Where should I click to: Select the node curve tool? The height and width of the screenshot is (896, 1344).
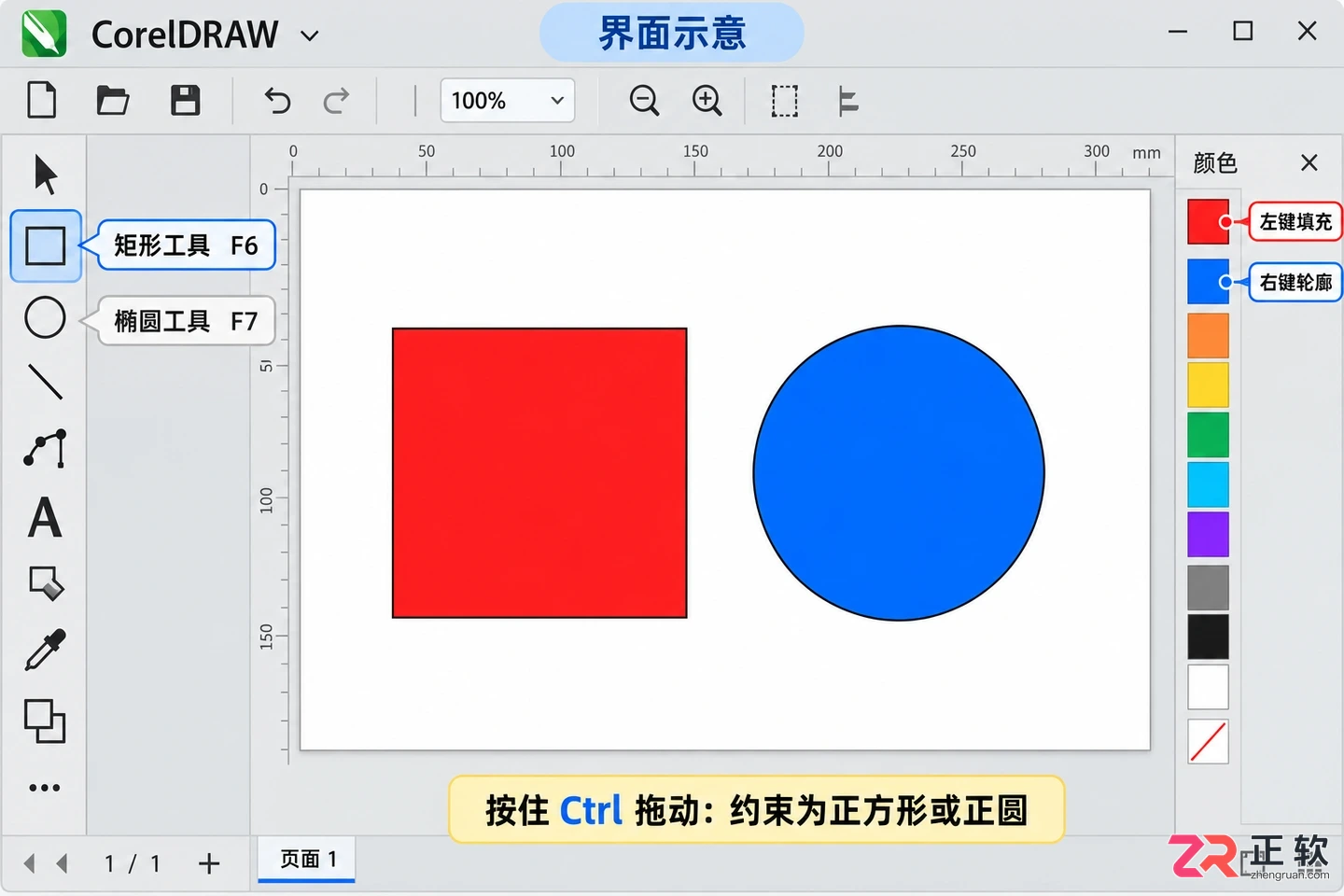click(45, 449)
